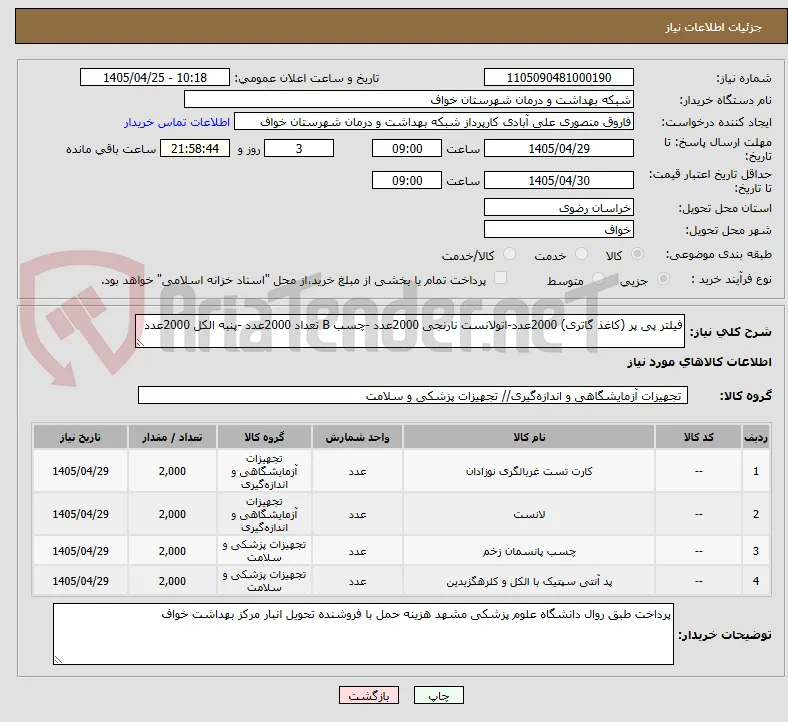Click the گروه کالا field

pyautogui.click(x=413, y=395)
